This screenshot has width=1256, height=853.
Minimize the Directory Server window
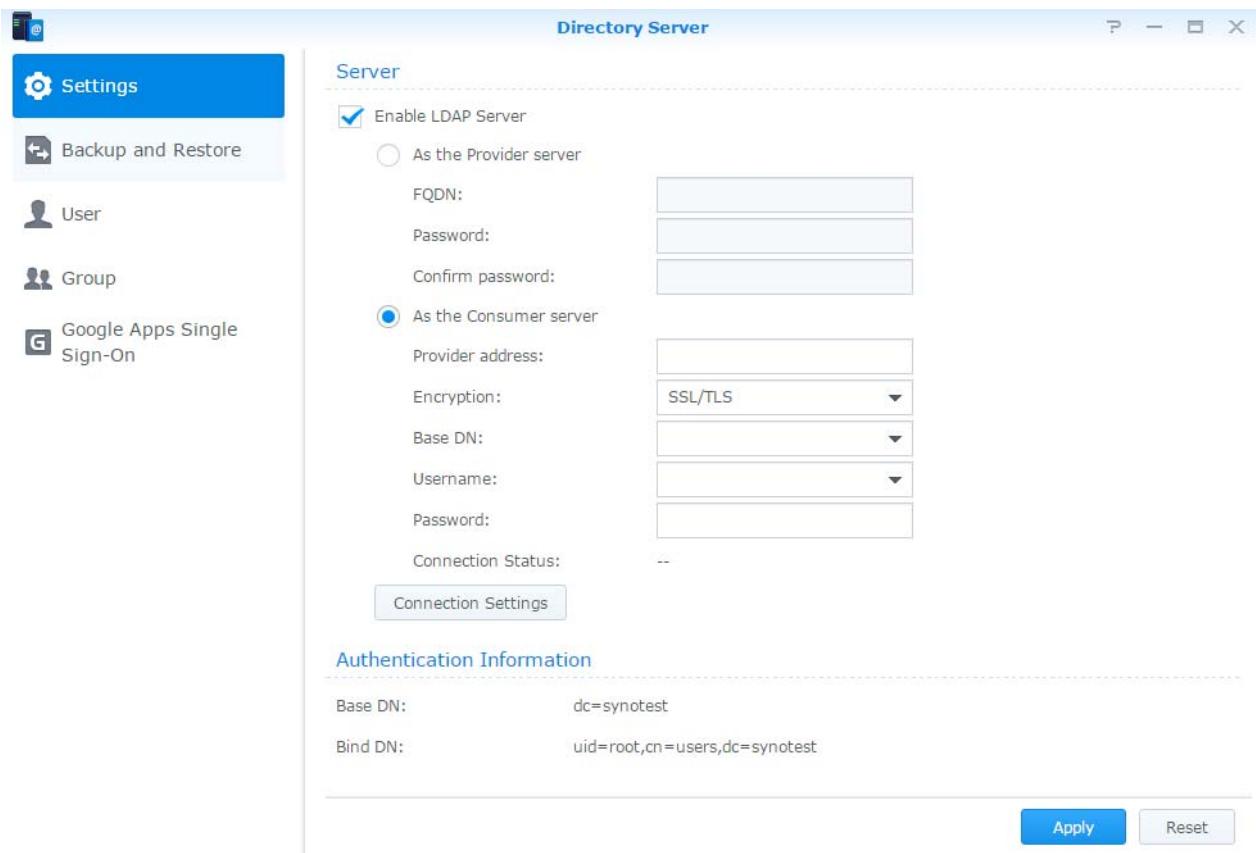(x=1154, y=28)
